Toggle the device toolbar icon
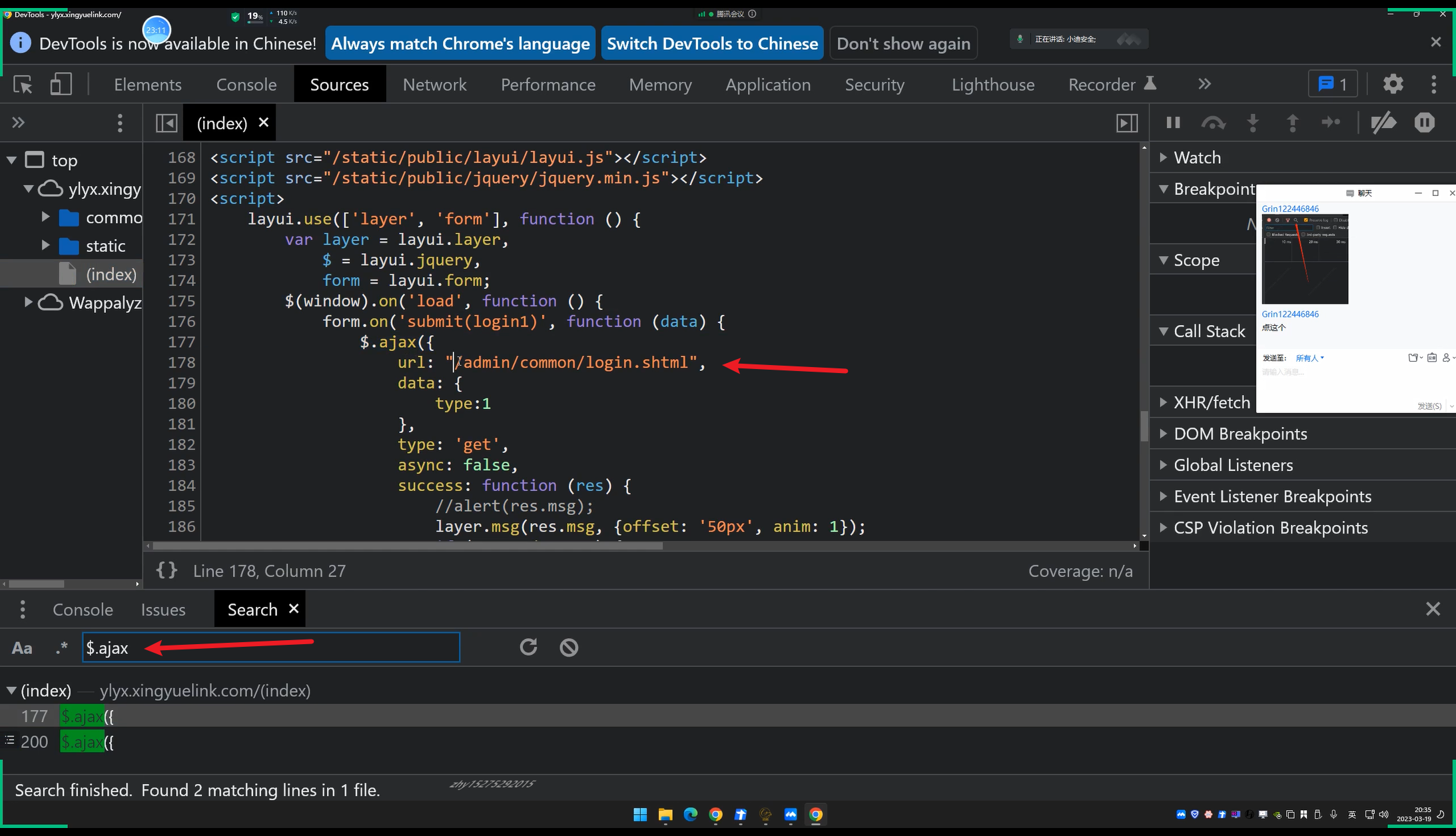 [61, 85]
